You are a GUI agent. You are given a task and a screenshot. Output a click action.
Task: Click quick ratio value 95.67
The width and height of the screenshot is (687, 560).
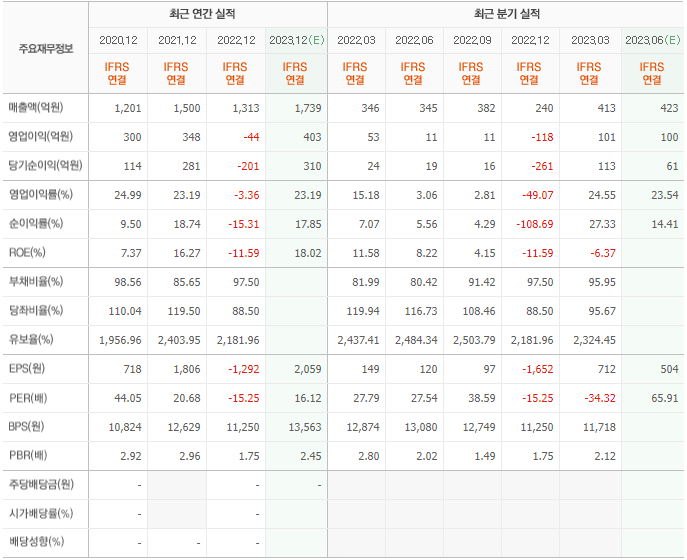[602, 311]
